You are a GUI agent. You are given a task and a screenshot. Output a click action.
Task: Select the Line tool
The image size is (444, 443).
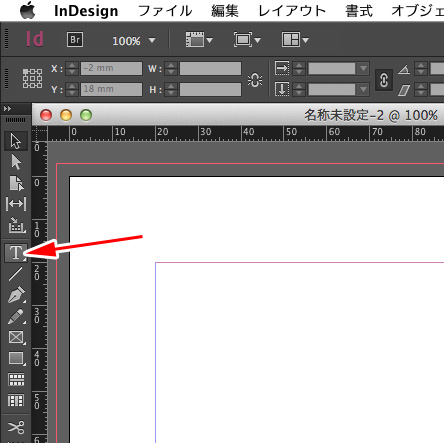pos(16,274)
